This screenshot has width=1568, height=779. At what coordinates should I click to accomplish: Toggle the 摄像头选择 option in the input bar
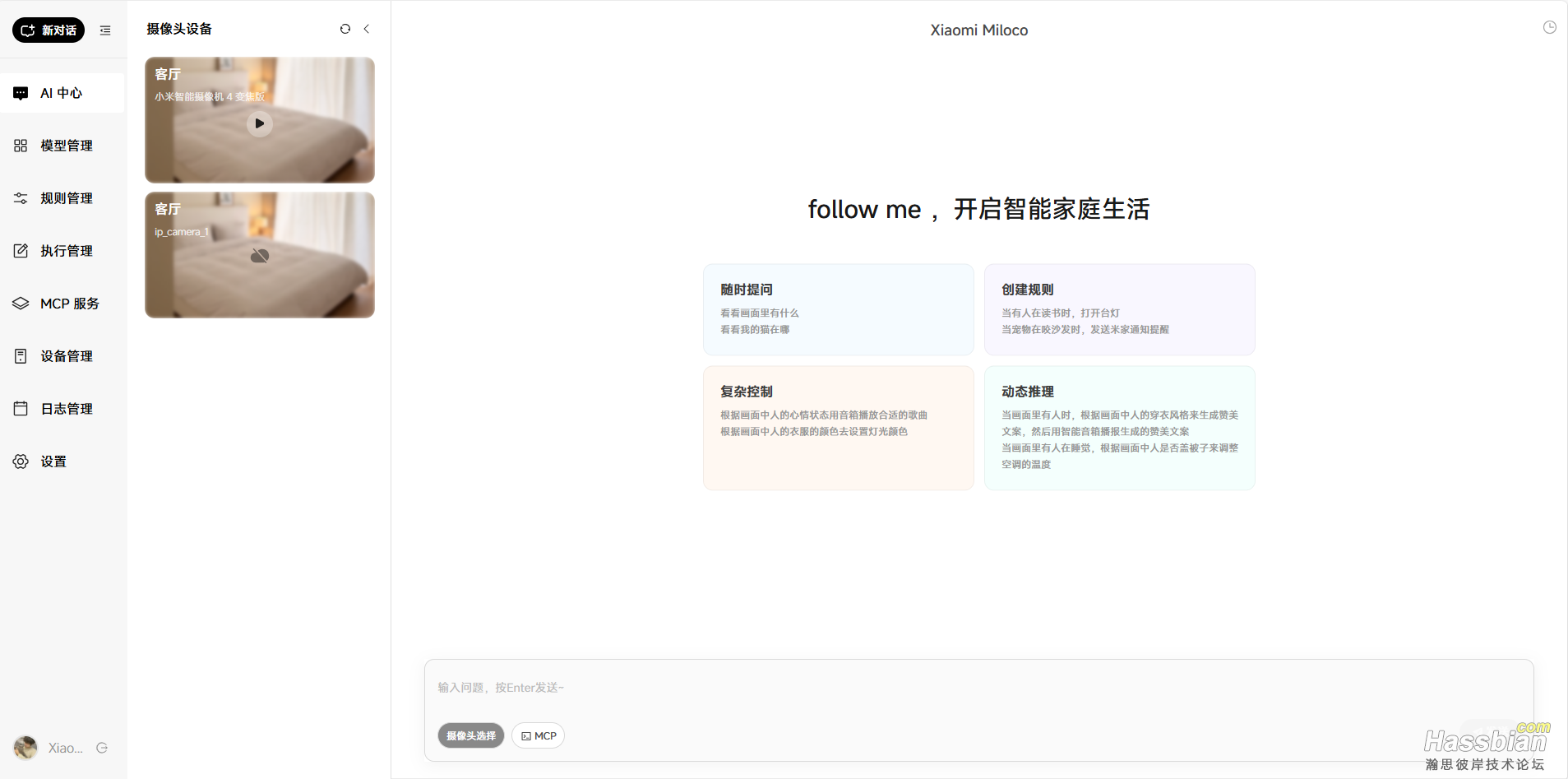(x=470, y=735)
